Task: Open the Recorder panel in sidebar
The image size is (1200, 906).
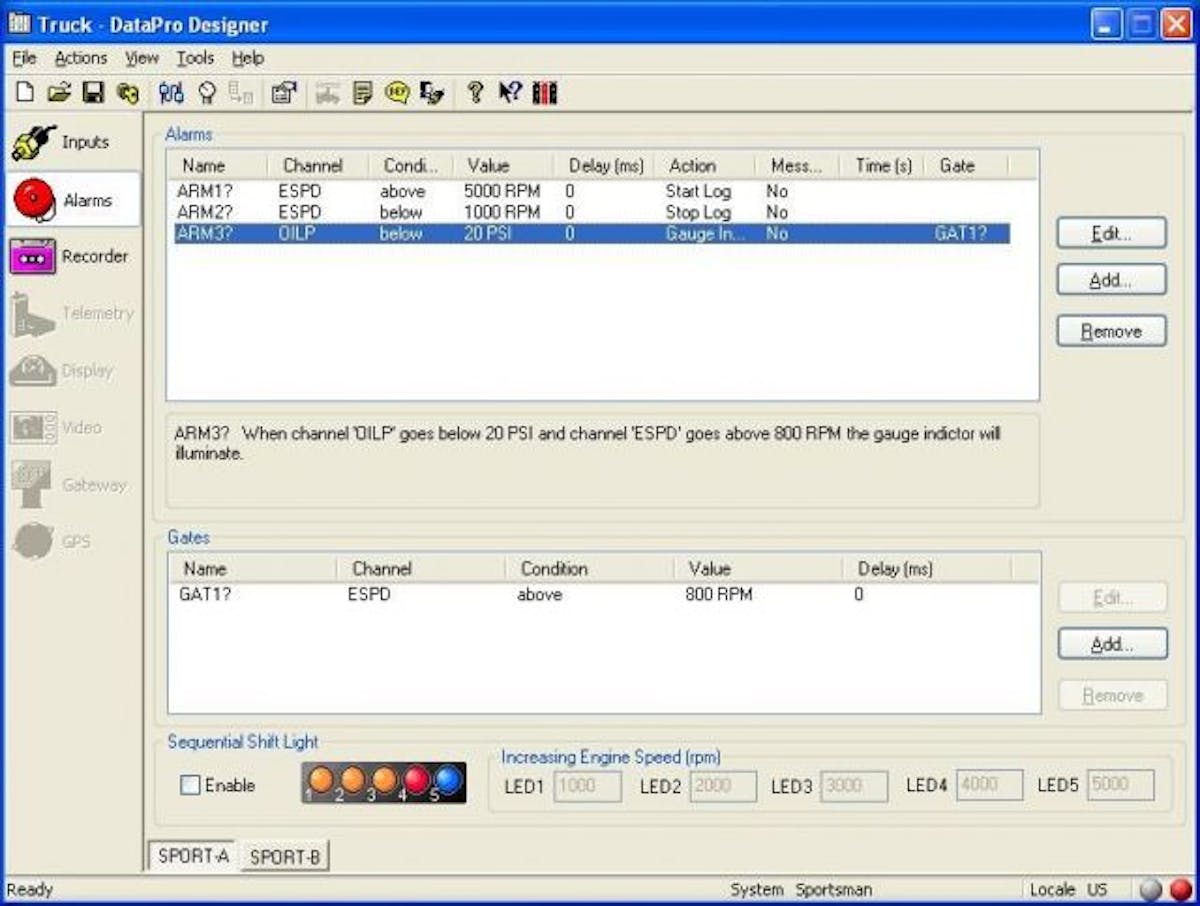Action: (72, 257)
